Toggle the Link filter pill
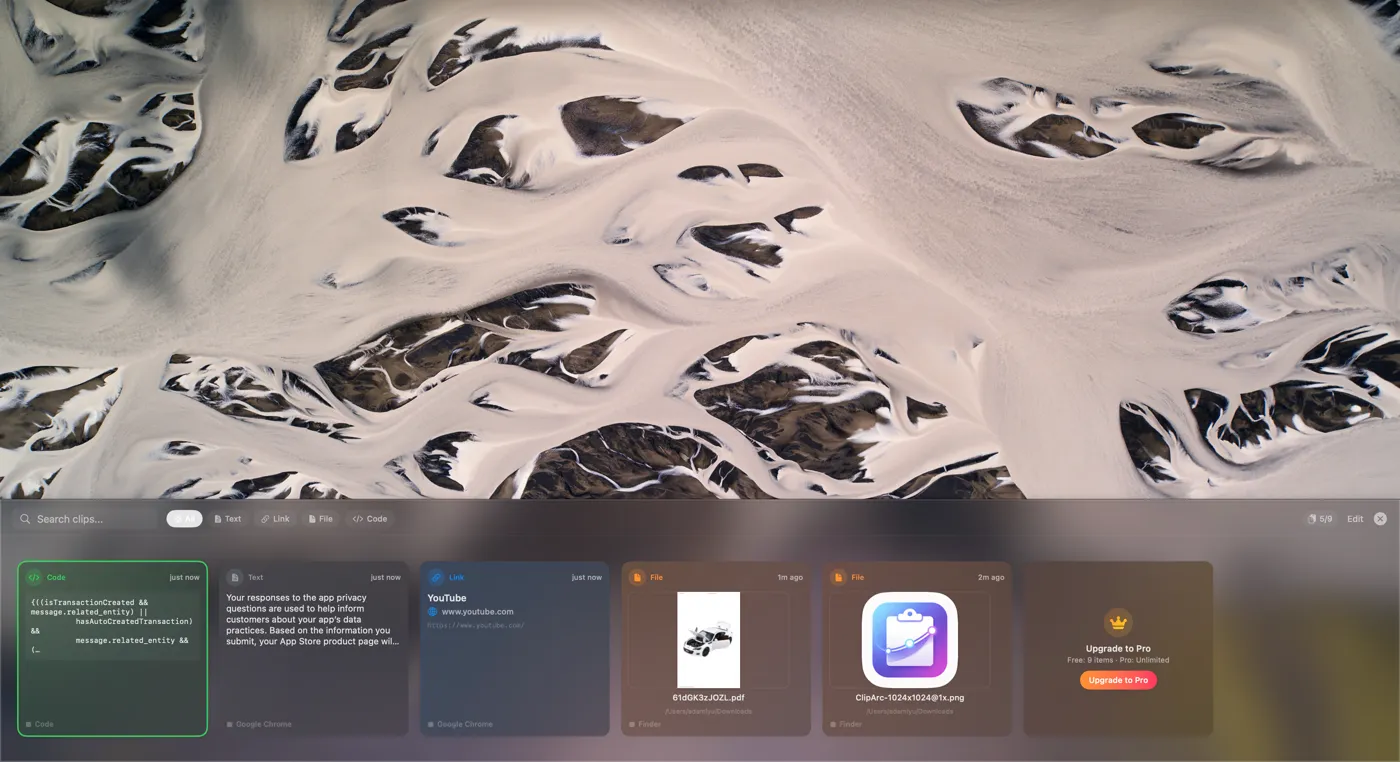Screen dimensions: 1400x762 tap(275, 518)
